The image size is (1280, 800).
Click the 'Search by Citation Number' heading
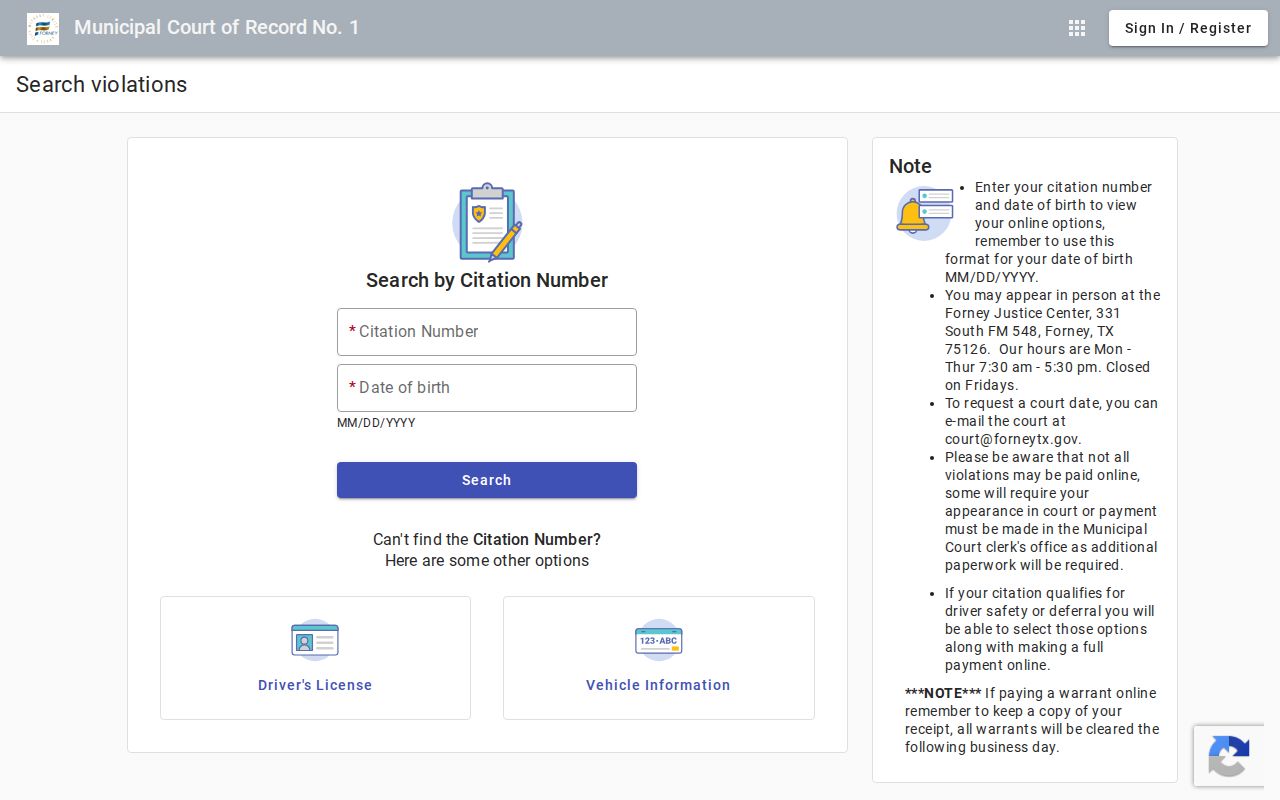[487, 280]
